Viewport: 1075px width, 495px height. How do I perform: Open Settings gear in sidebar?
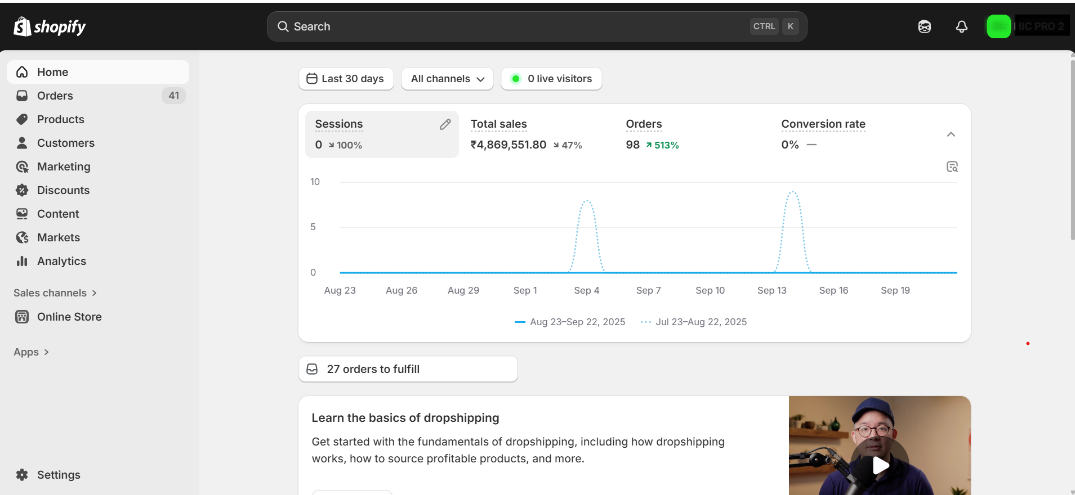tap(22, 475)
